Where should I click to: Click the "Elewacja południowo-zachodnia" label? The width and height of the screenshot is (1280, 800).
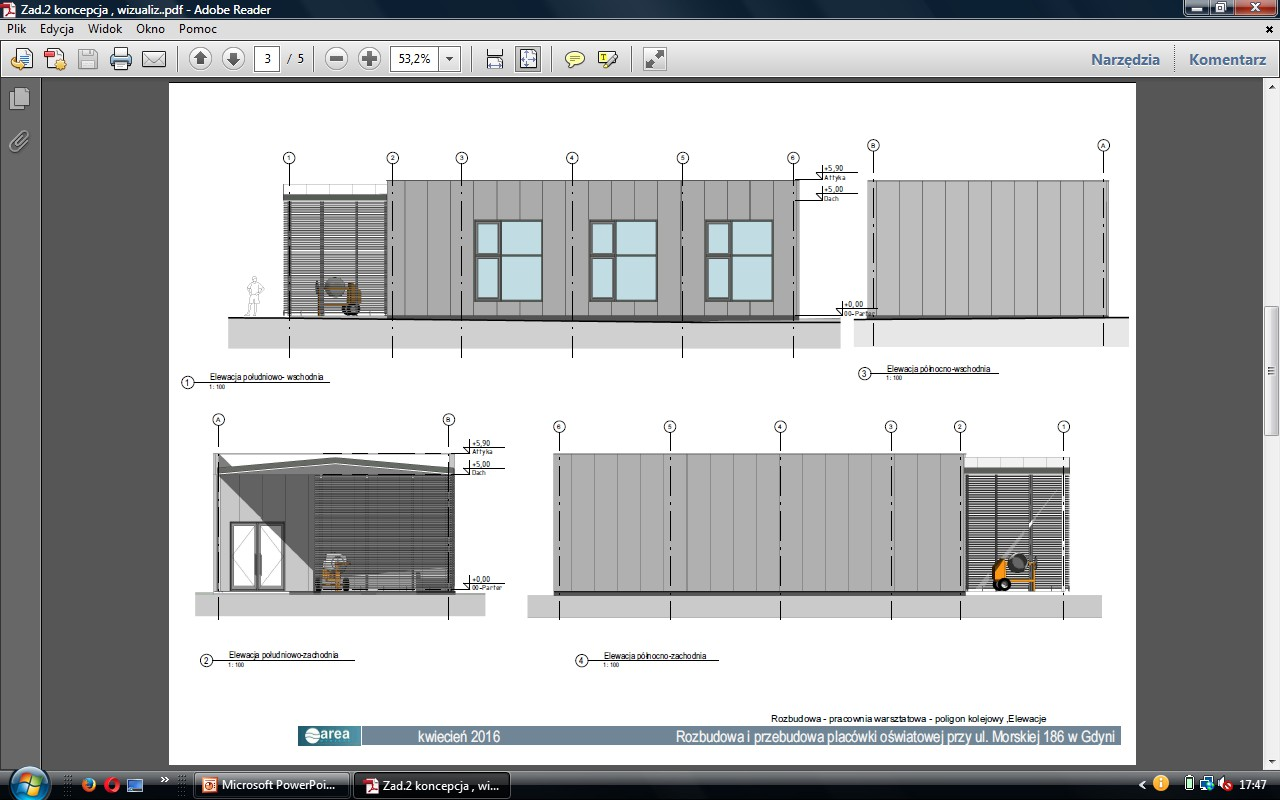[284, 655]
